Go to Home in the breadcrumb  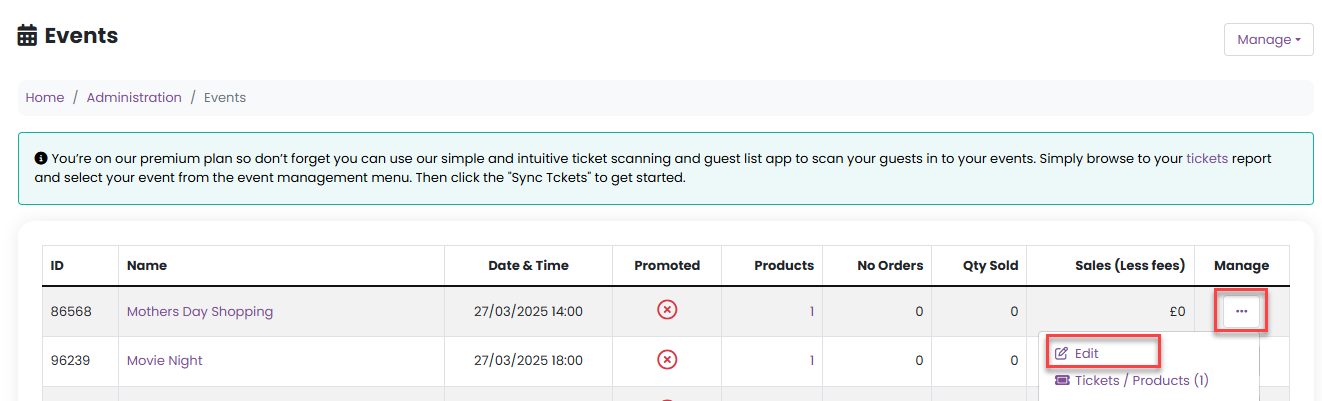tap(45, 98)
